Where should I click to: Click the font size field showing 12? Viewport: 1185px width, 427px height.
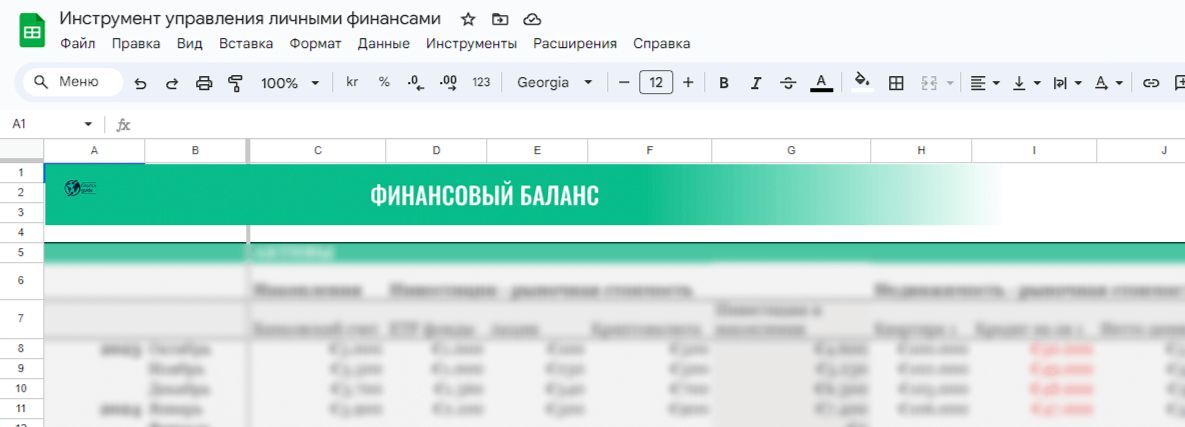tap(656, 83)
